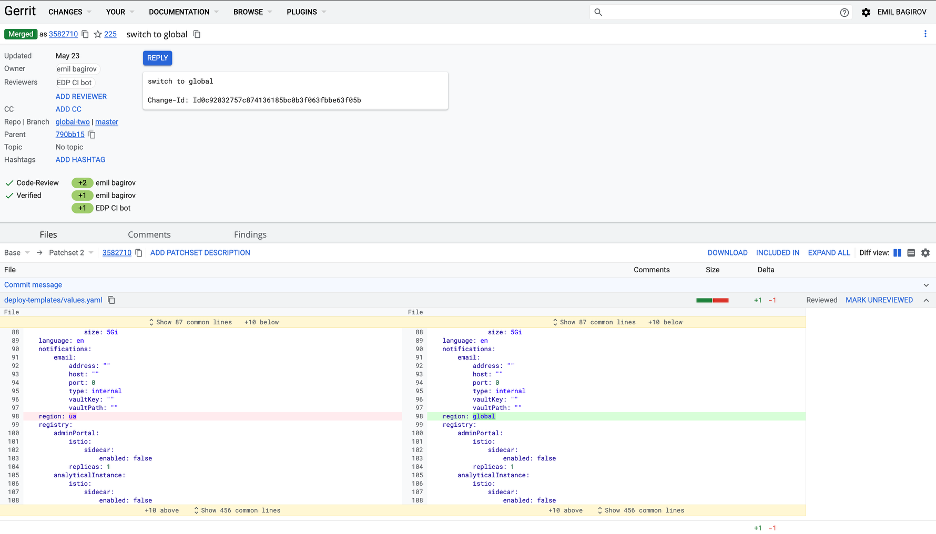Click EXPAND ALL button

coord(829,253)
